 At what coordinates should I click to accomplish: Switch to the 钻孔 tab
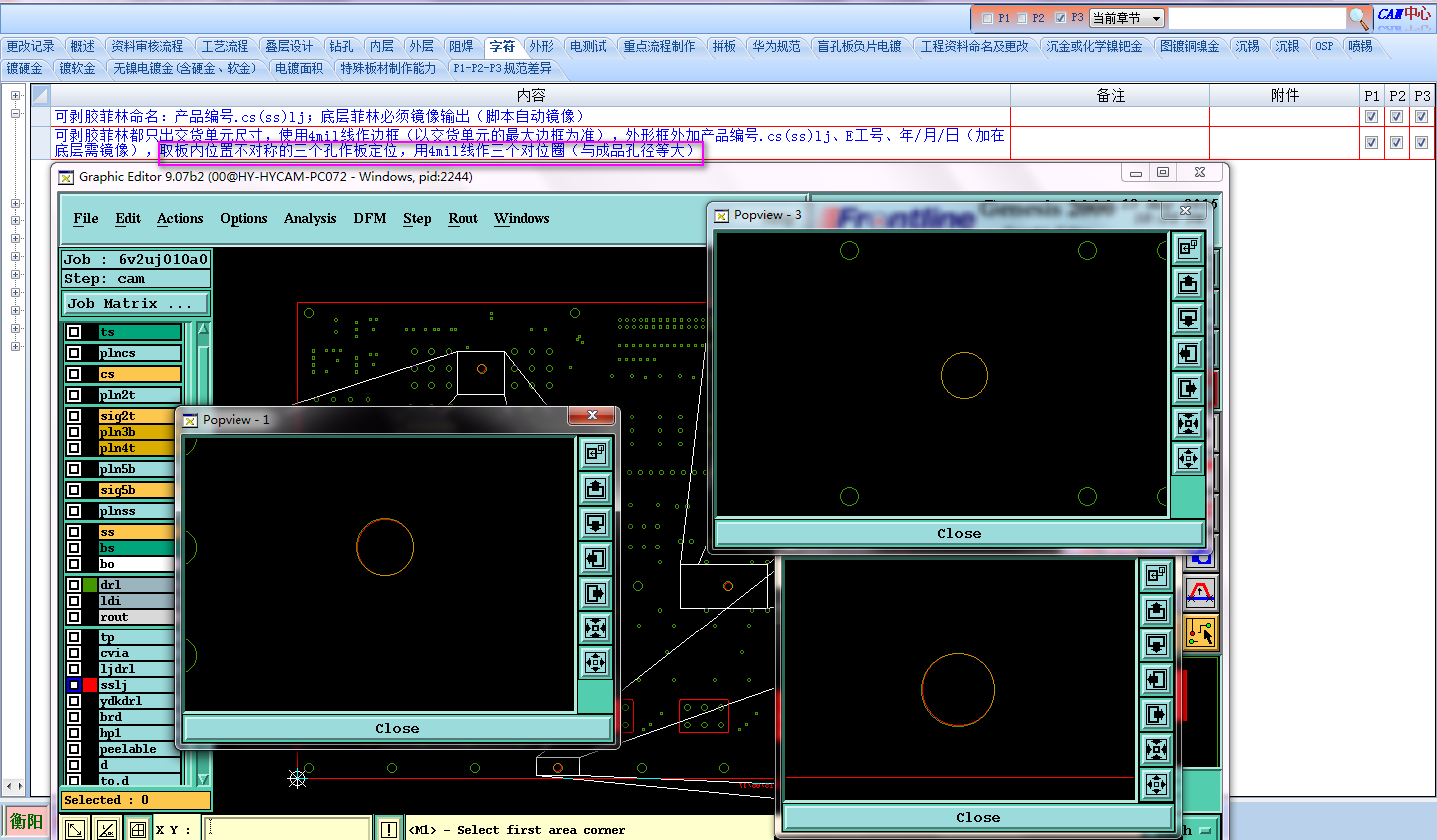[341, 46]
